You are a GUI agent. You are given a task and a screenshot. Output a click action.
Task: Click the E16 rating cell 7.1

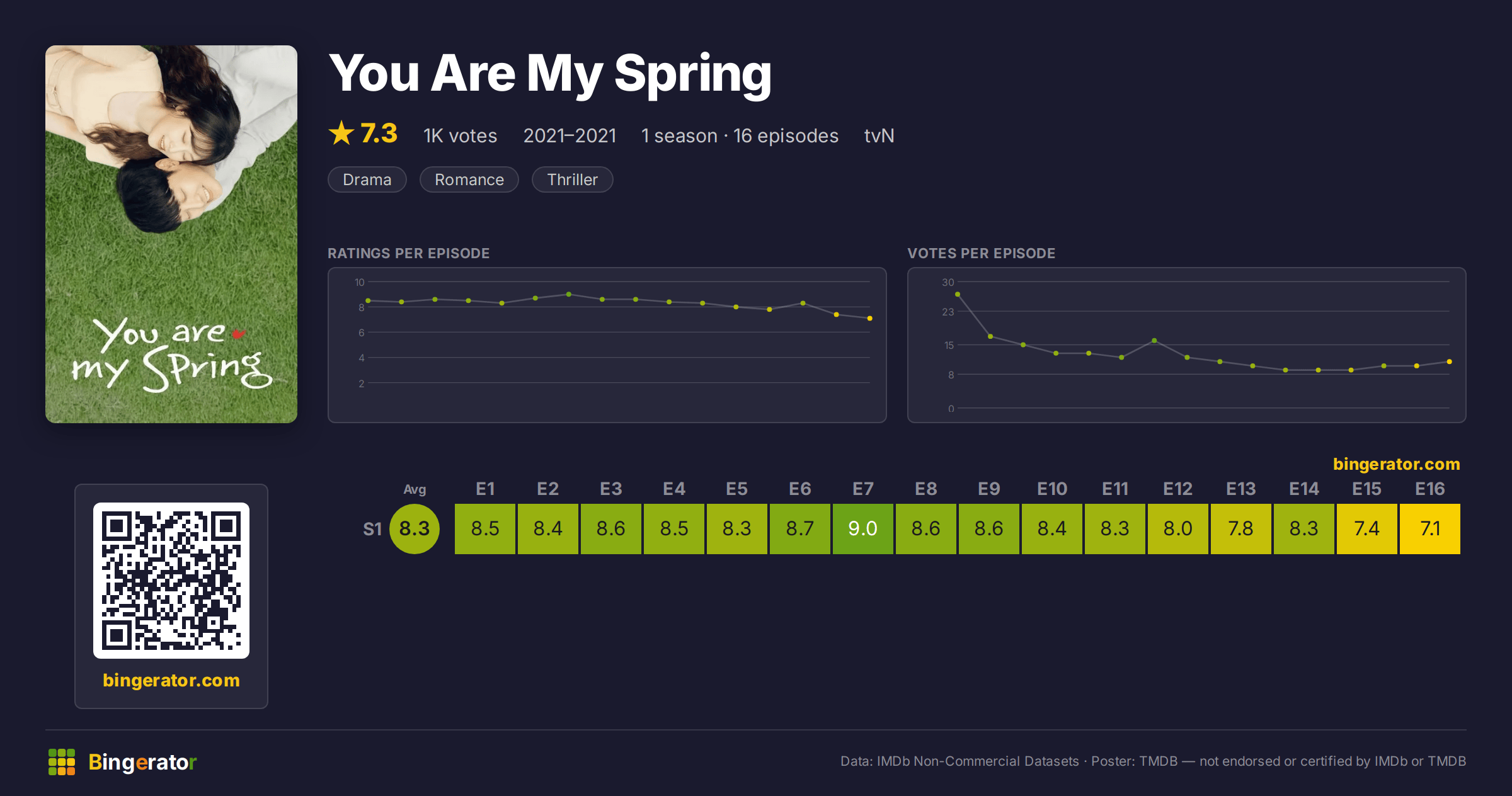pyautogui.click(x=1430, y=529)
